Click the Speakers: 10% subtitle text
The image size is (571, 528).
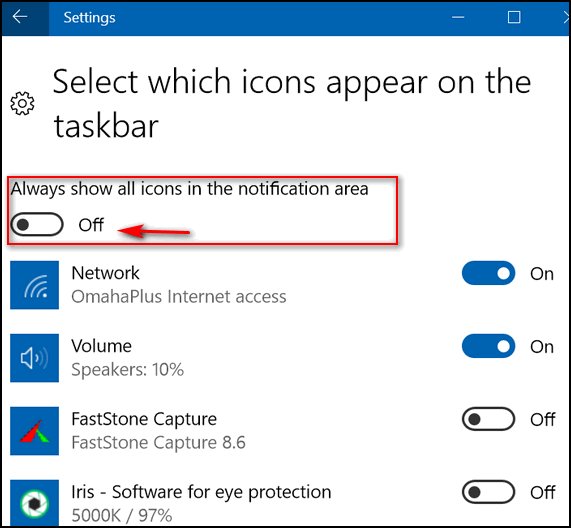[x=127, y=370]
